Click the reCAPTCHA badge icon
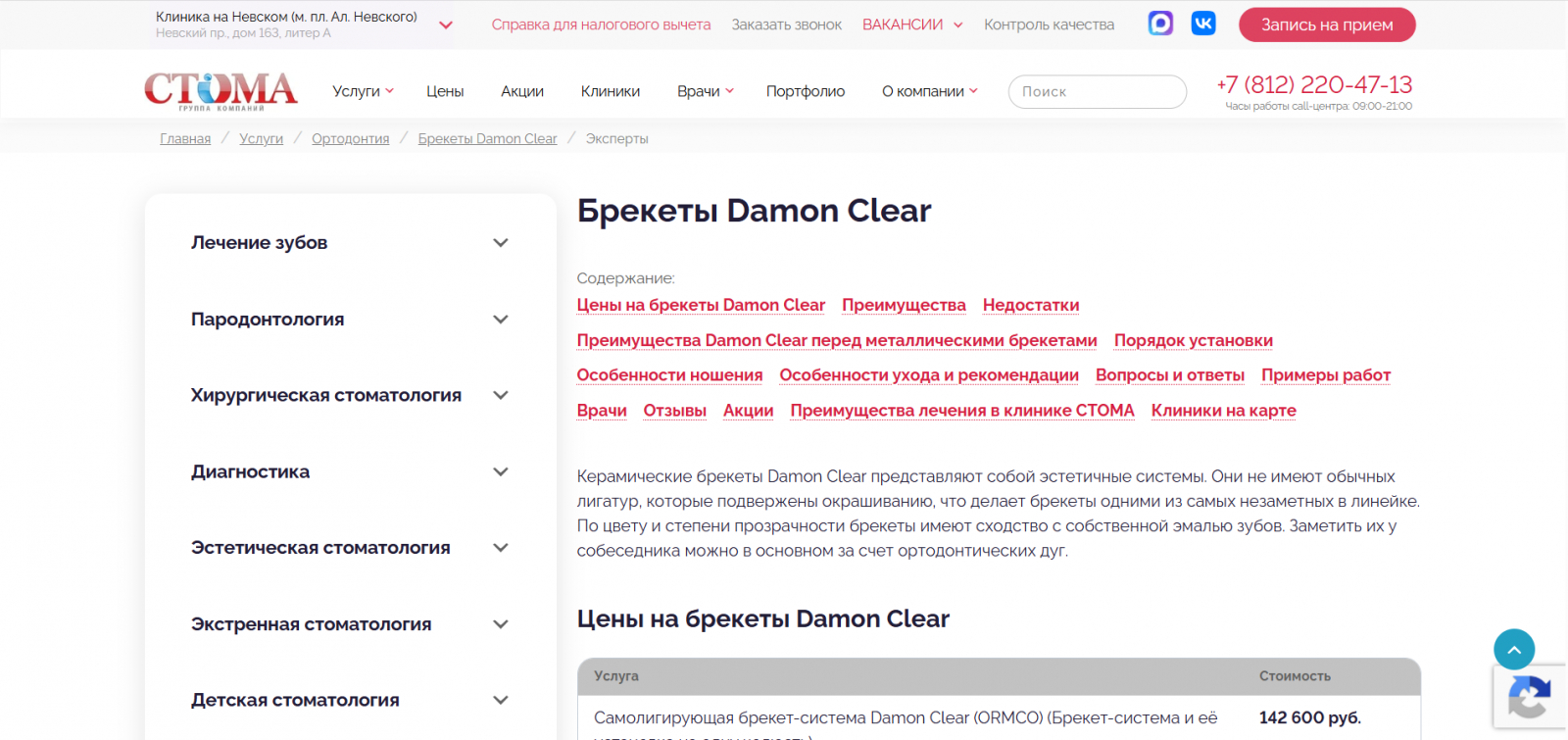The image size is (1568, 740). pos(1529,699)
